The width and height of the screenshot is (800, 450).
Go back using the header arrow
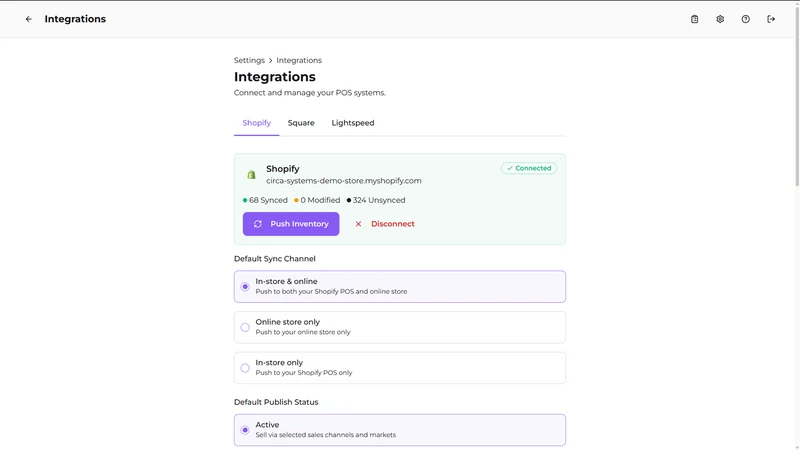click(29, 19)
